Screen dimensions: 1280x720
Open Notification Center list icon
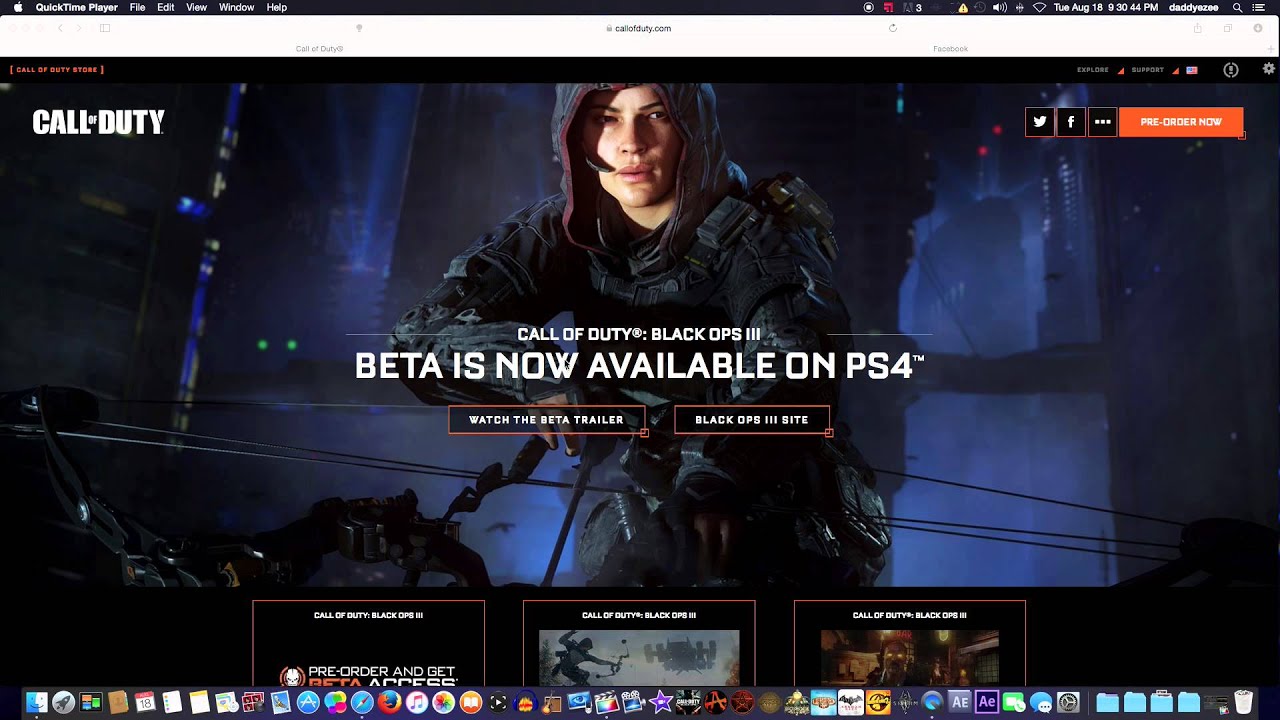click(x=1259, y=7)
